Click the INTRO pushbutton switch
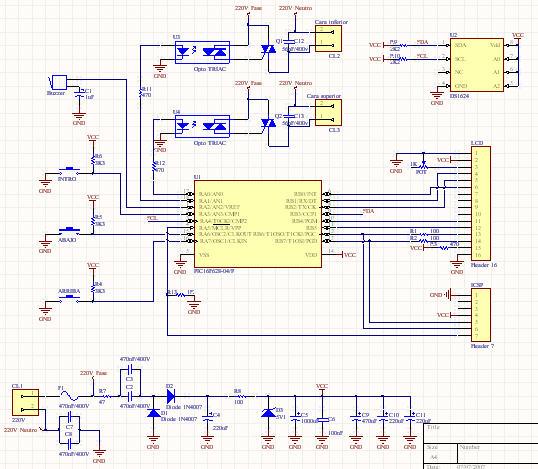 click(70, 171)
